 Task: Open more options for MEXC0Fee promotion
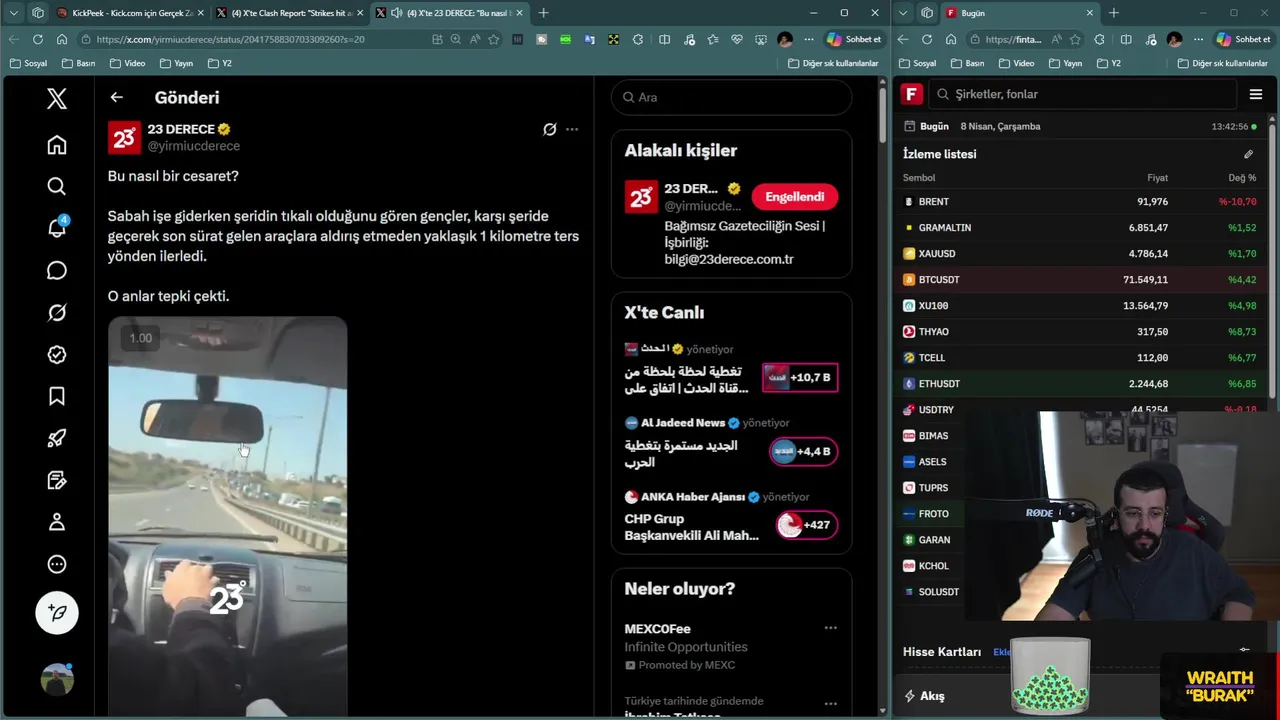pos(830,628)
